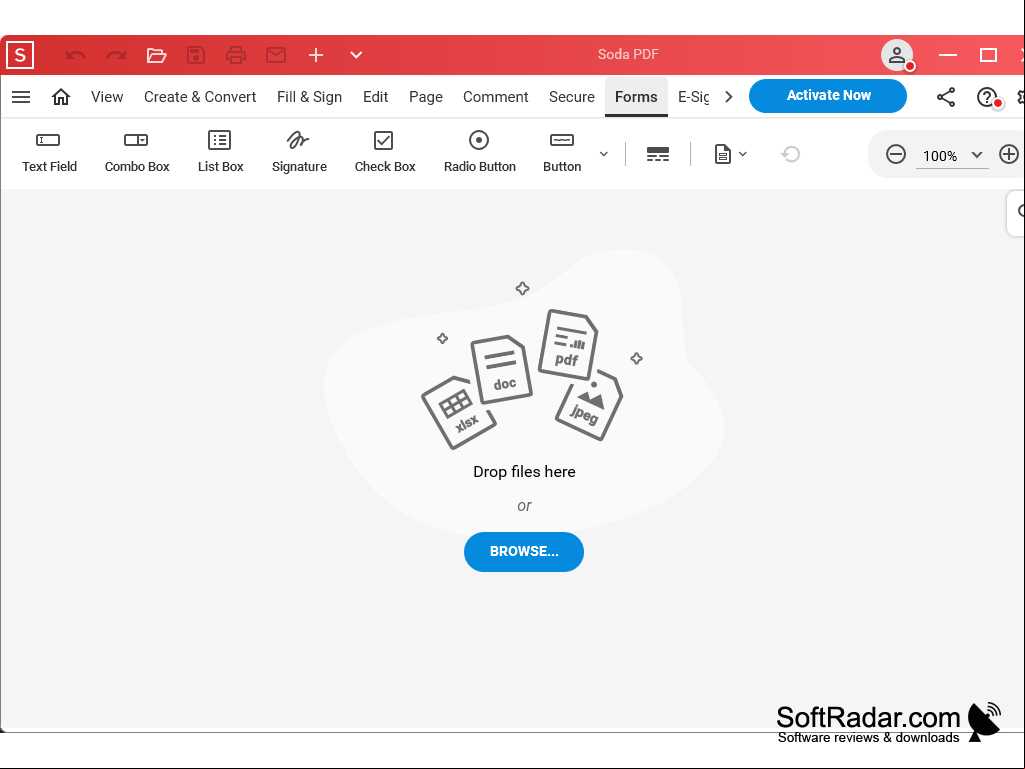Open the form document options dropdown icon

(x=730, y=154)
